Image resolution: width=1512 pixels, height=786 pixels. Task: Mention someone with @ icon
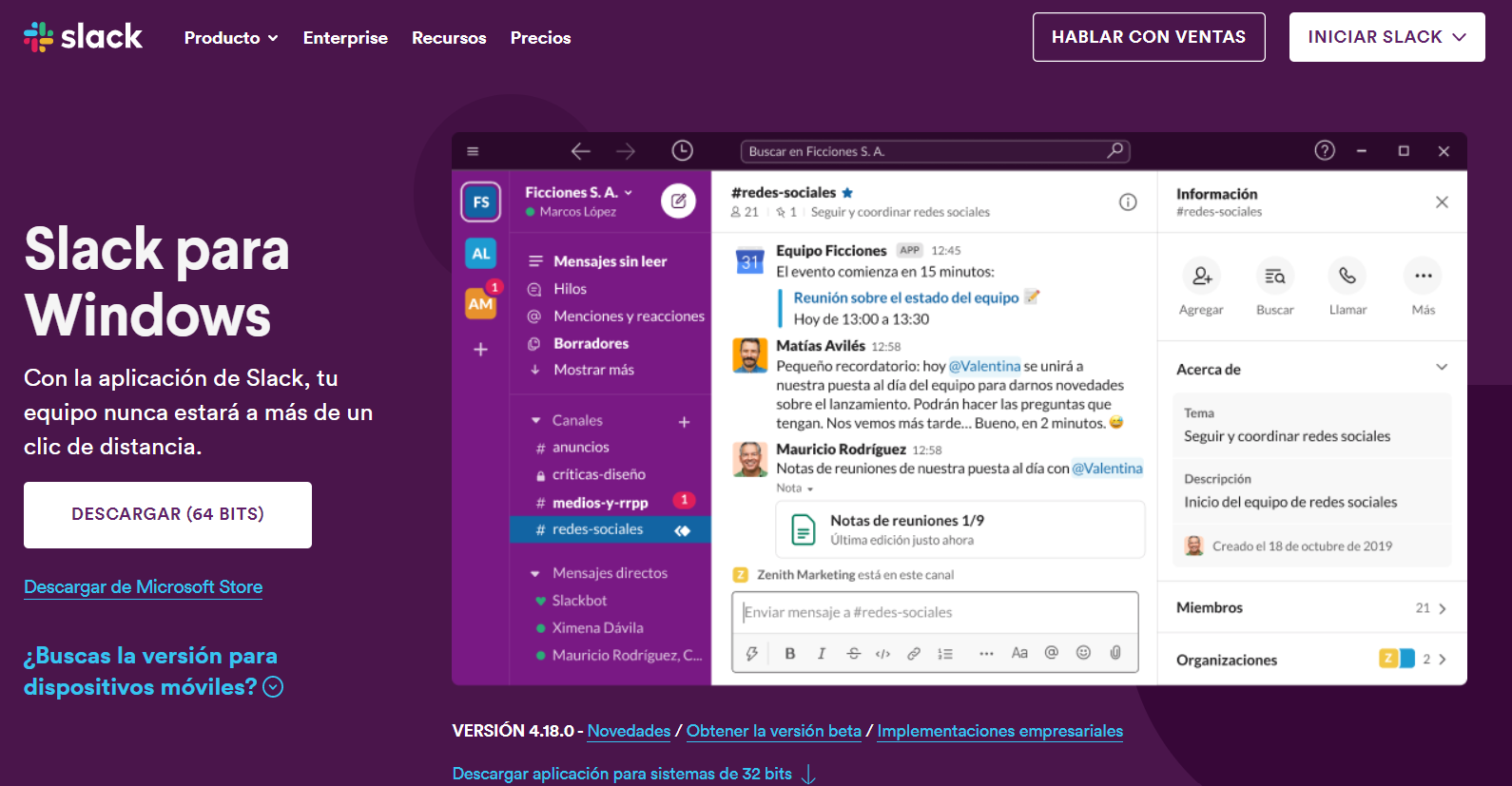(x=1051, y=653)
